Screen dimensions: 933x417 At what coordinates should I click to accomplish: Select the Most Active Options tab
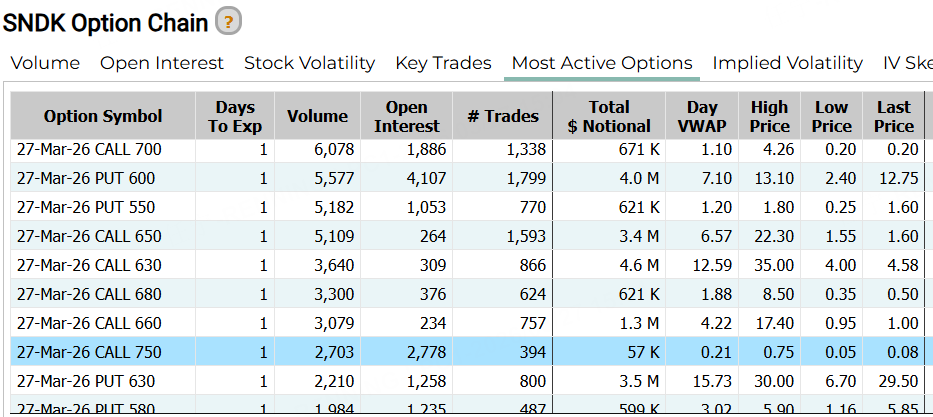(602, 63)
